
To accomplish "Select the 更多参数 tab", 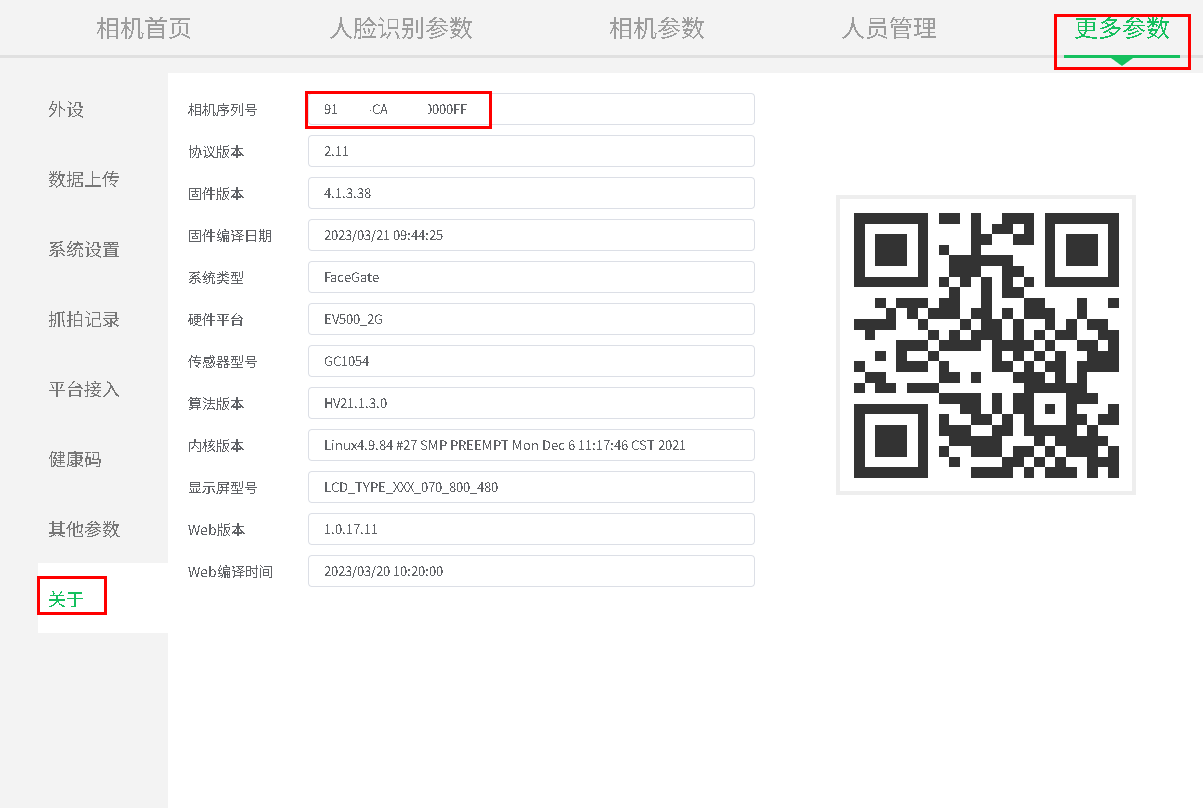I will point(1122,28).
